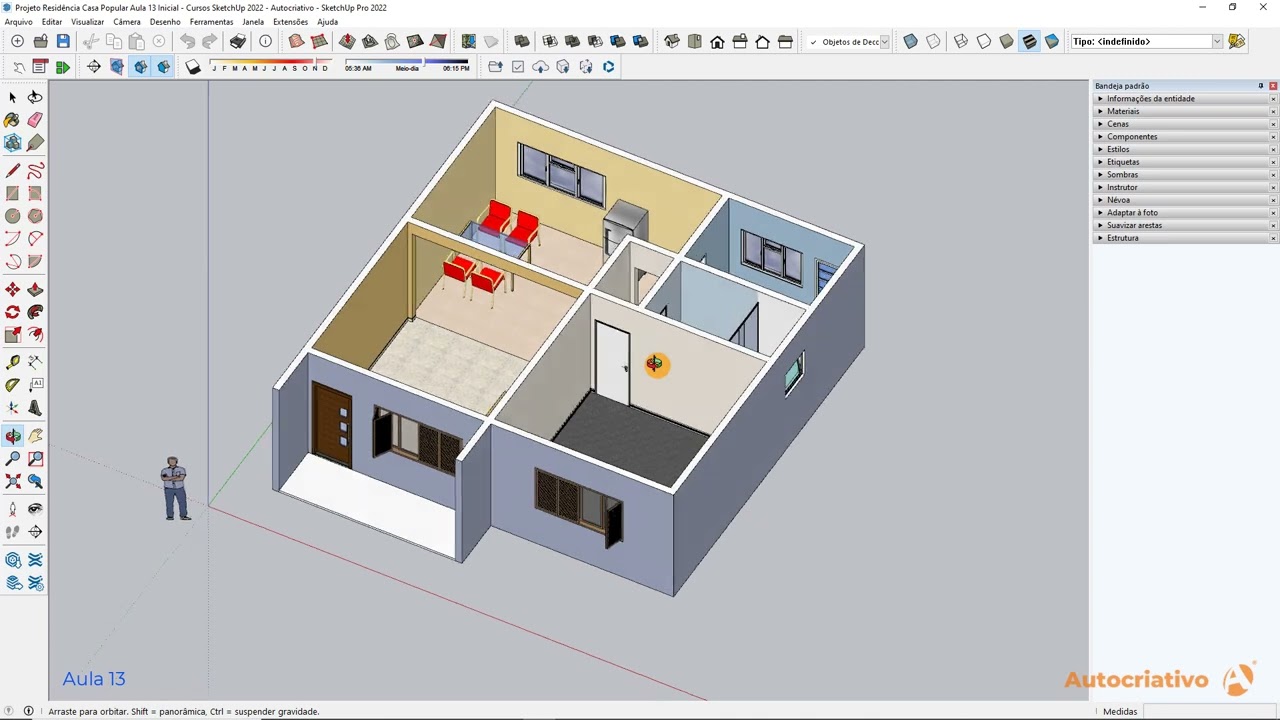The image size is (1280, 720).
Task: Close the Instrutor panel
Action: pos(1273,187)
